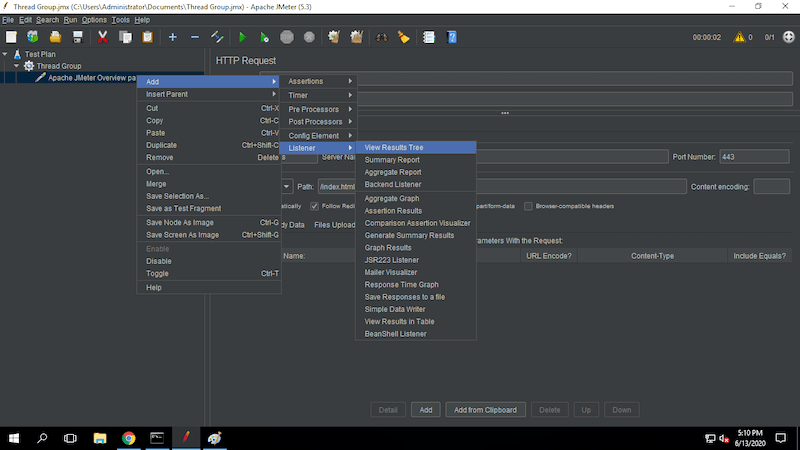
Task: Click the Shutdown test toolbar icon
Action: (x=309, y=37)
